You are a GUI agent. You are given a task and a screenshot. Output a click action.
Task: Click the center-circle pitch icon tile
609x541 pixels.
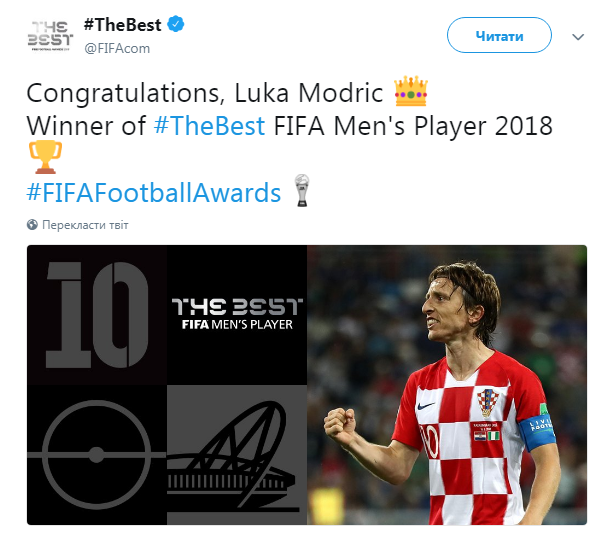coord(97,456)
